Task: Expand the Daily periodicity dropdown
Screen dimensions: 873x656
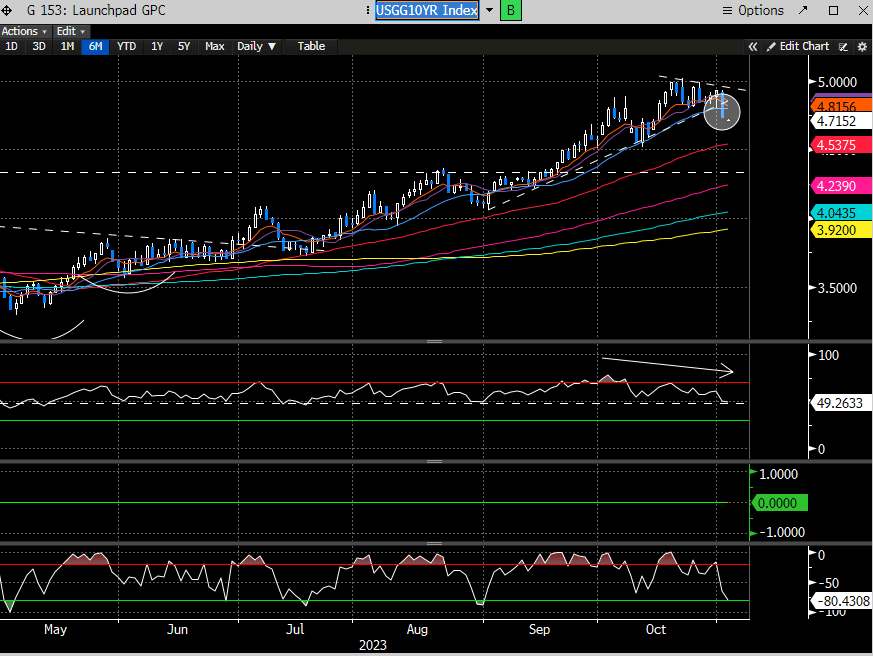Action: tap(256, 46)
